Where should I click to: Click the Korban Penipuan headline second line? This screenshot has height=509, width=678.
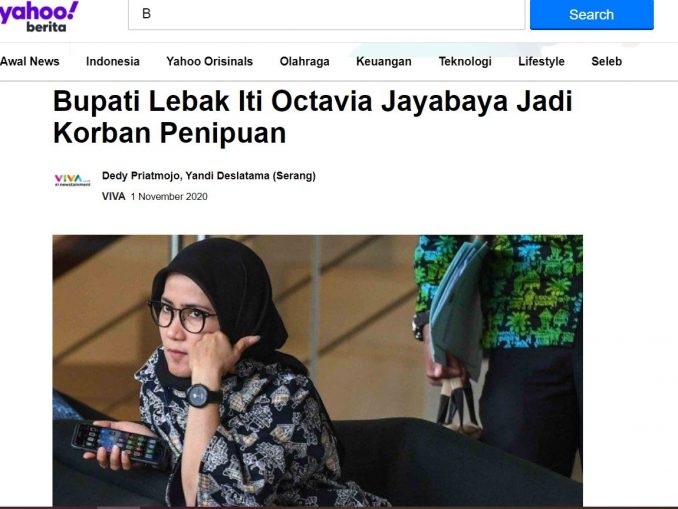(170, 133)
